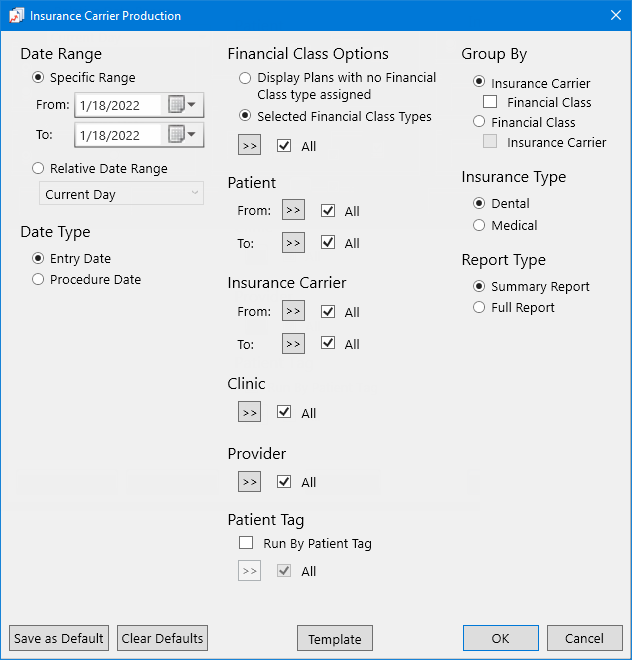The image size is (632, 660).
Task: Open the From date calendar picker
Action: [x=182, y=104]
